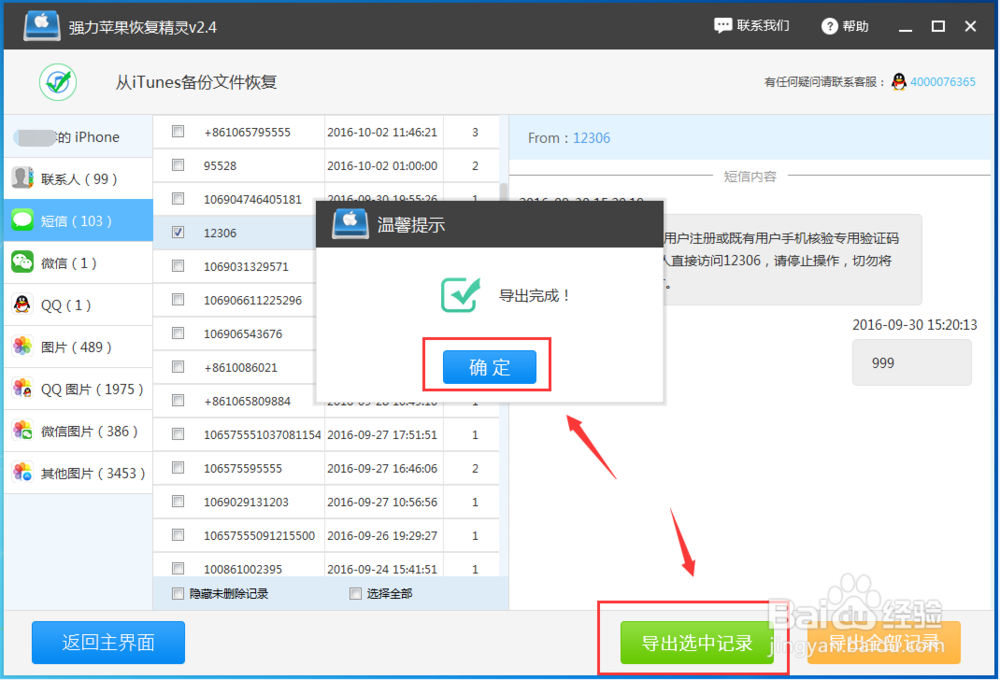The height and width of the screenshot is (680, 1000).
Task: Click date 2016-10-02 01:00:00
Action: [382, 166]
